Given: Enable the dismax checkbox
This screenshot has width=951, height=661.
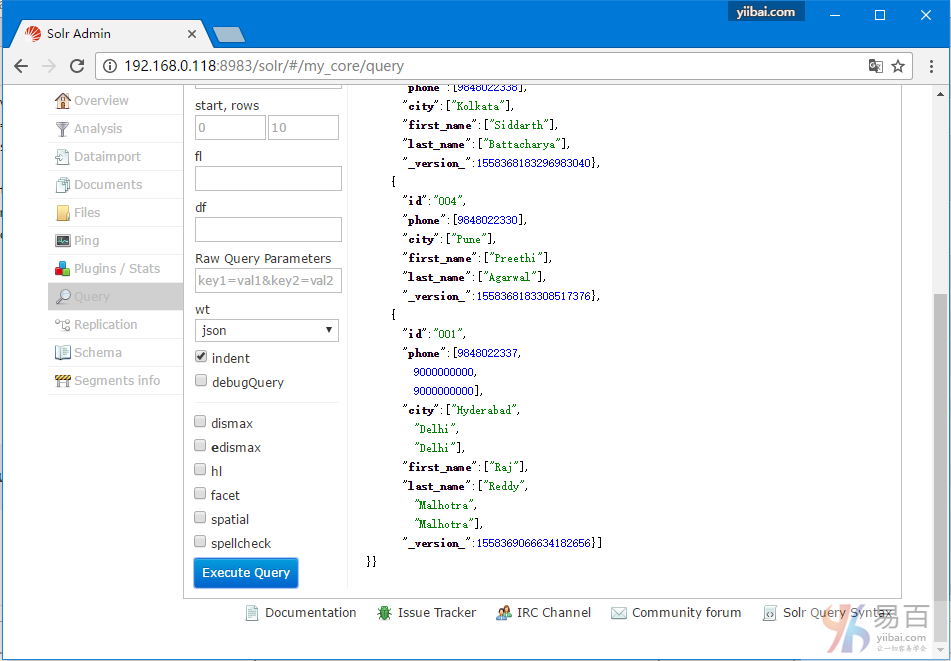Looking at the screenshot, I should [x=200, y=421].
